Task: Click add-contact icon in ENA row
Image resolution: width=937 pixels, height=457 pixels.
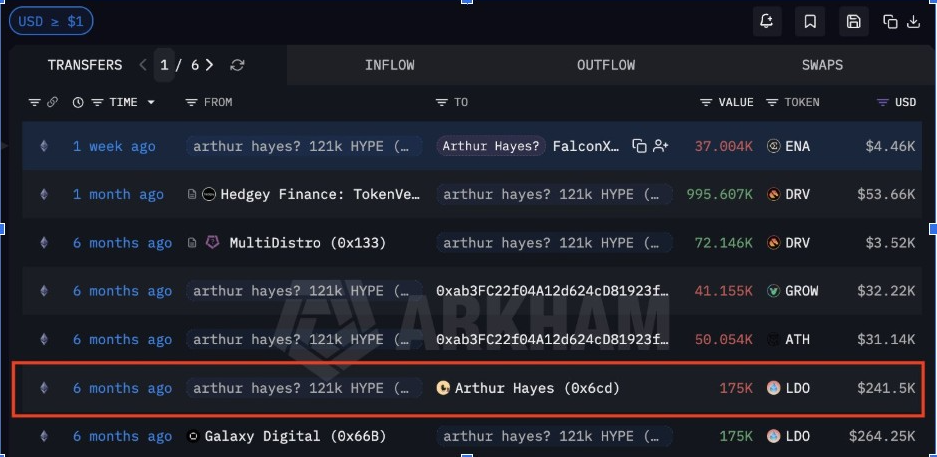Action: [660, 146]
